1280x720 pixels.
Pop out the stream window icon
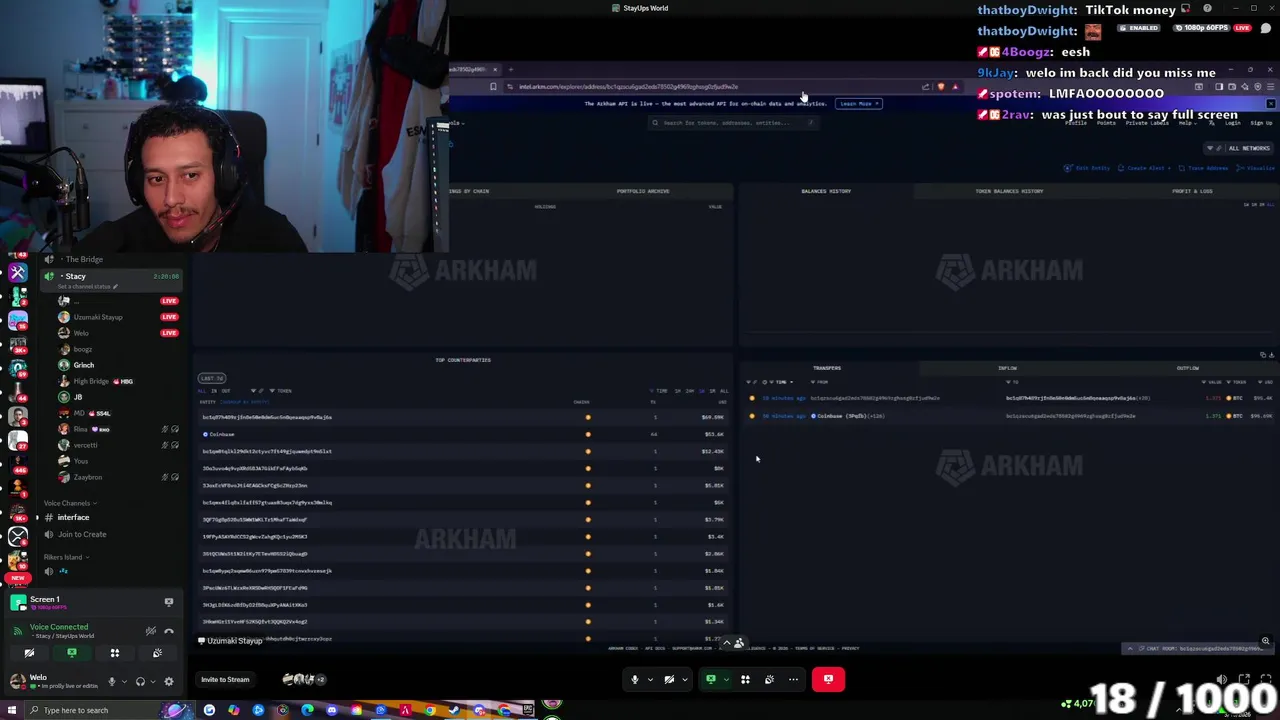click(1244, 679)
